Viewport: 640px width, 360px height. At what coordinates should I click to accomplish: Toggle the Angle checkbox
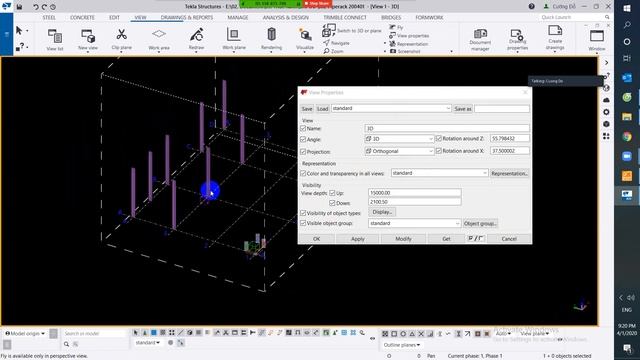point(303,139)
